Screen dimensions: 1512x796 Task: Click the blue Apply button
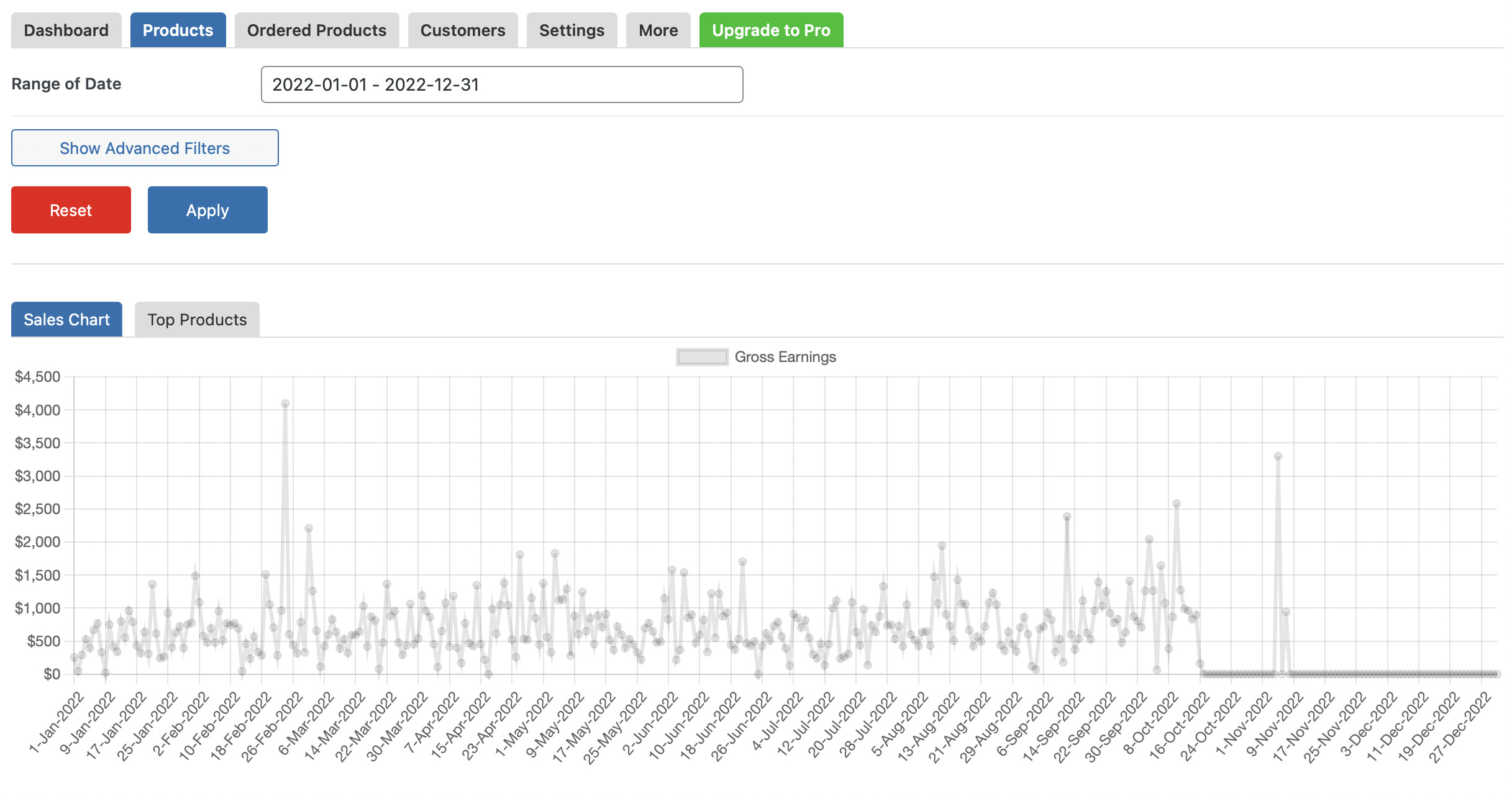(x=207, y=210)
